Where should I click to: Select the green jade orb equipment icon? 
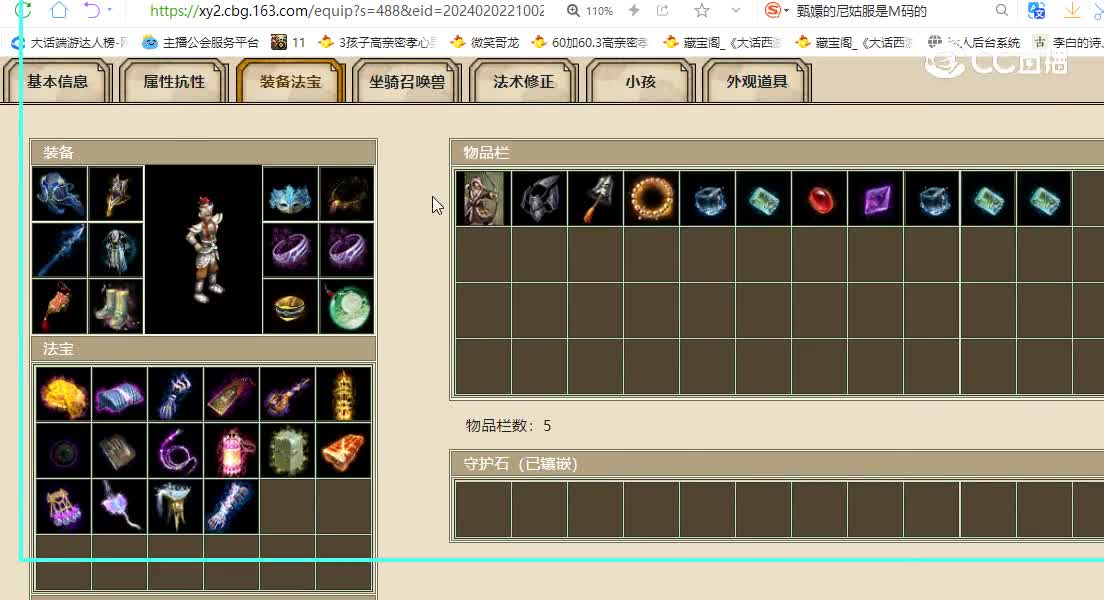(346, 306)
